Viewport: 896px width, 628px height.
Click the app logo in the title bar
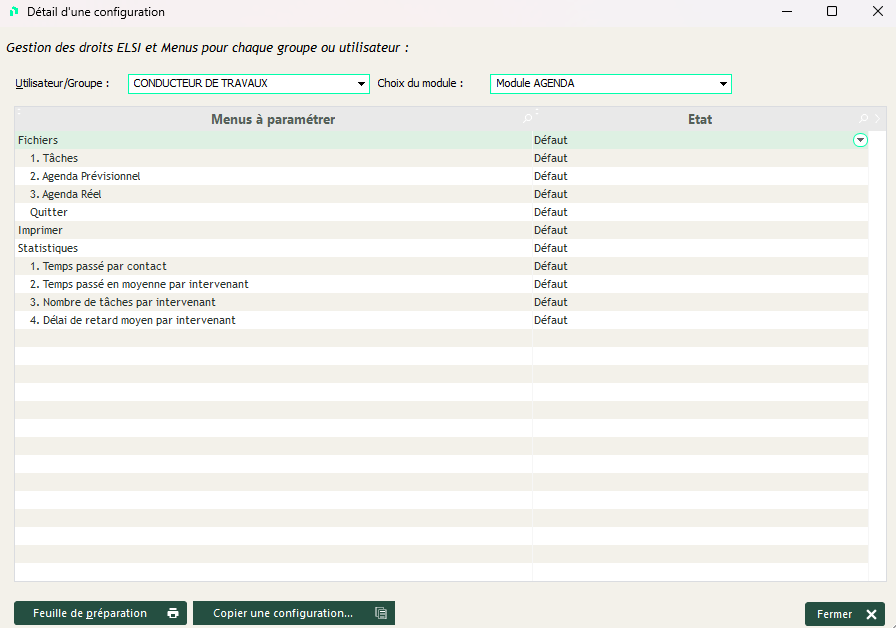click(14, 11)
